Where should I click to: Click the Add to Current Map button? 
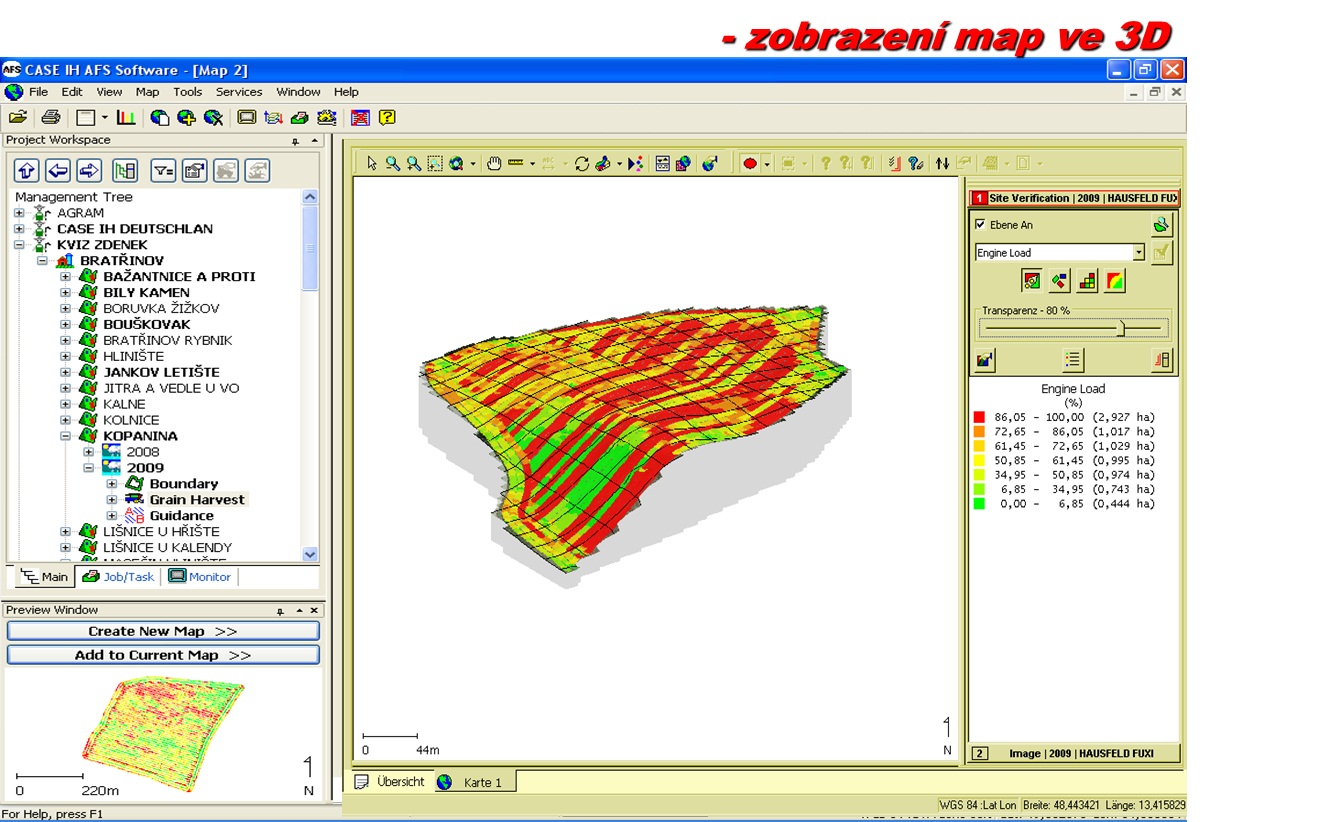pyautogui.click(x=163, y=655)
